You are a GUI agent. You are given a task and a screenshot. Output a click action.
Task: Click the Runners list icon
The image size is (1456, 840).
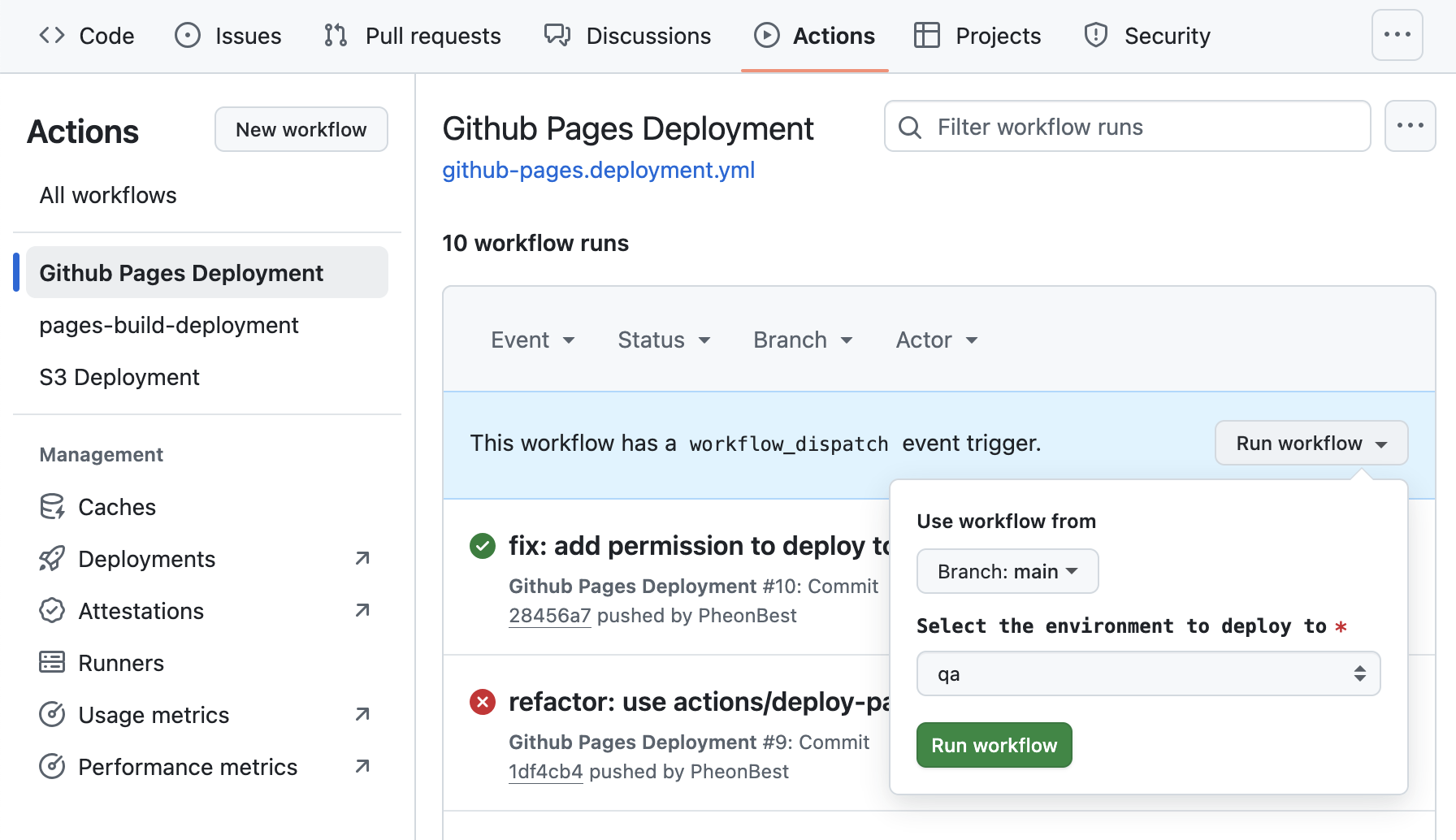click(x=52, y=662)
